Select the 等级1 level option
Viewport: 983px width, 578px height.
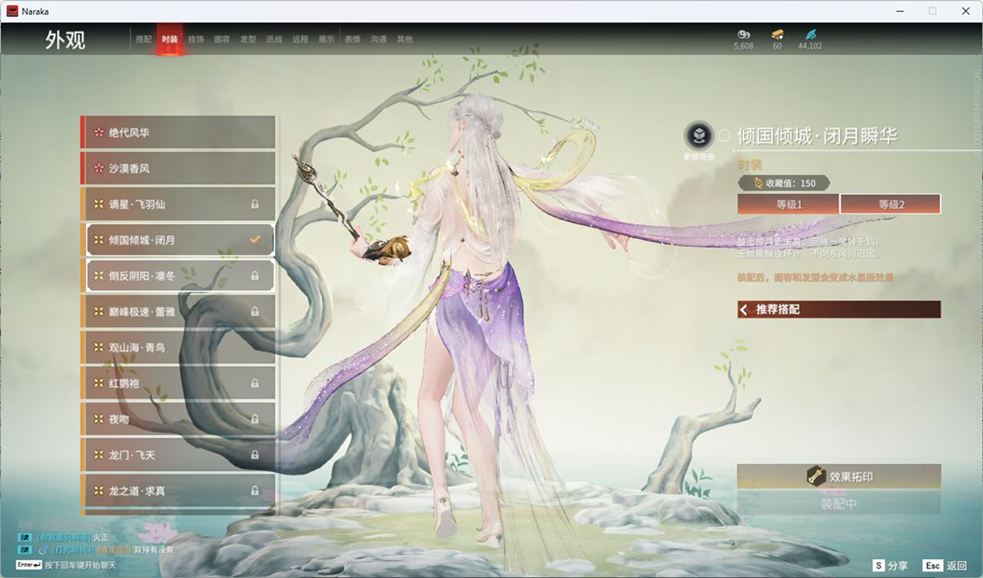coord(787,204)
